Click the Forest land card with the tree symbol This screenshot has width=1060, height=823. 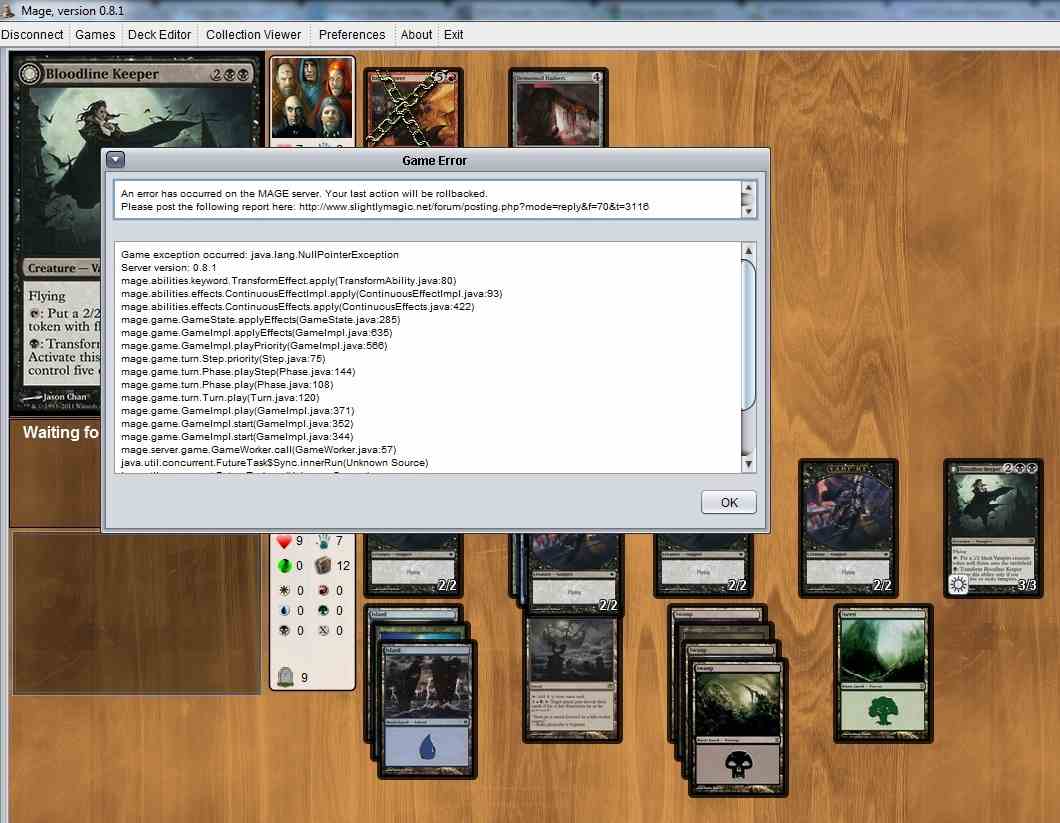pyautogui.click(x=883, y=674)
